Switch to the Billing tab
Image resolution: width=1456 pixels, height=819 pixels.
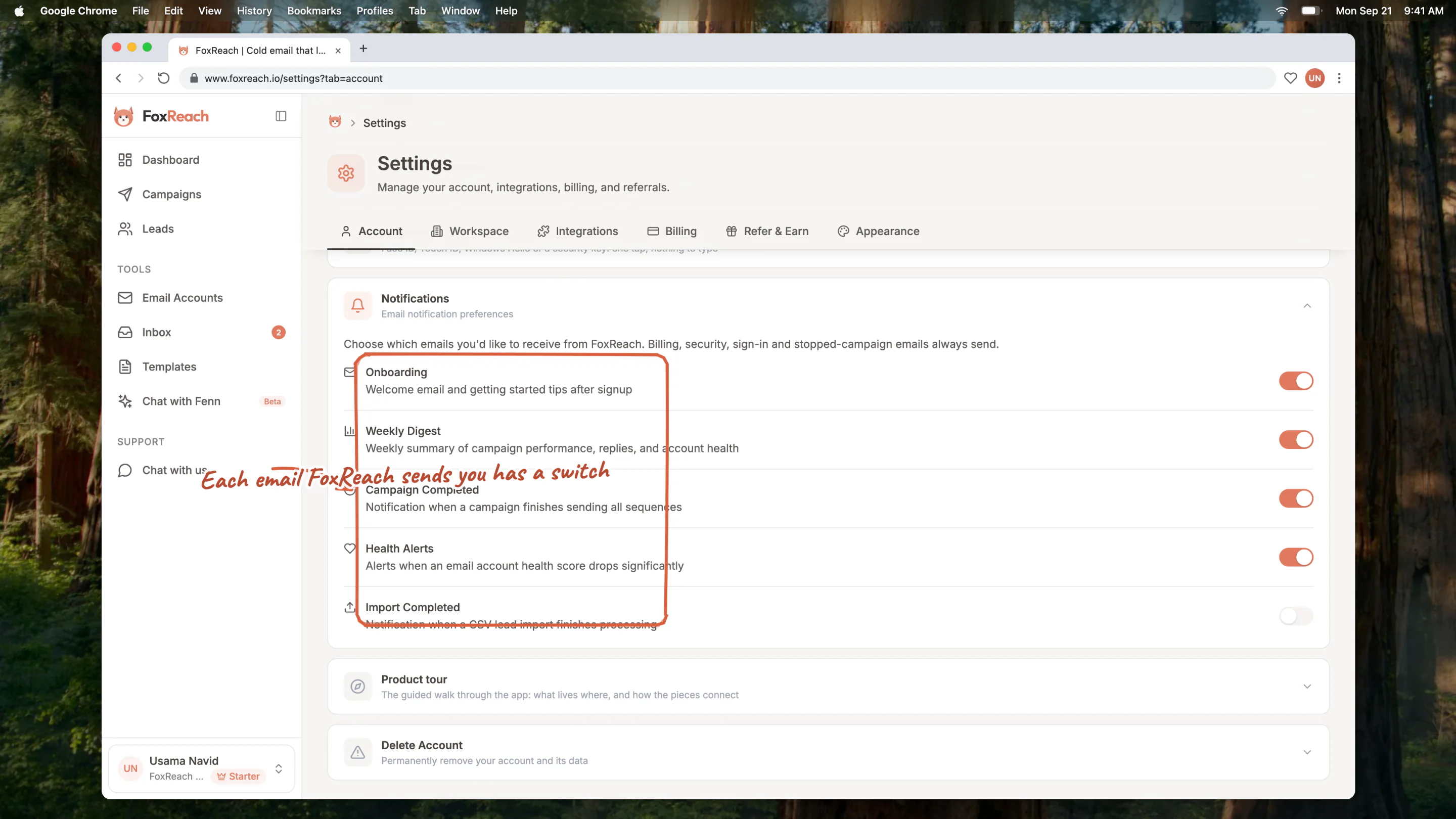click(671, 231)
